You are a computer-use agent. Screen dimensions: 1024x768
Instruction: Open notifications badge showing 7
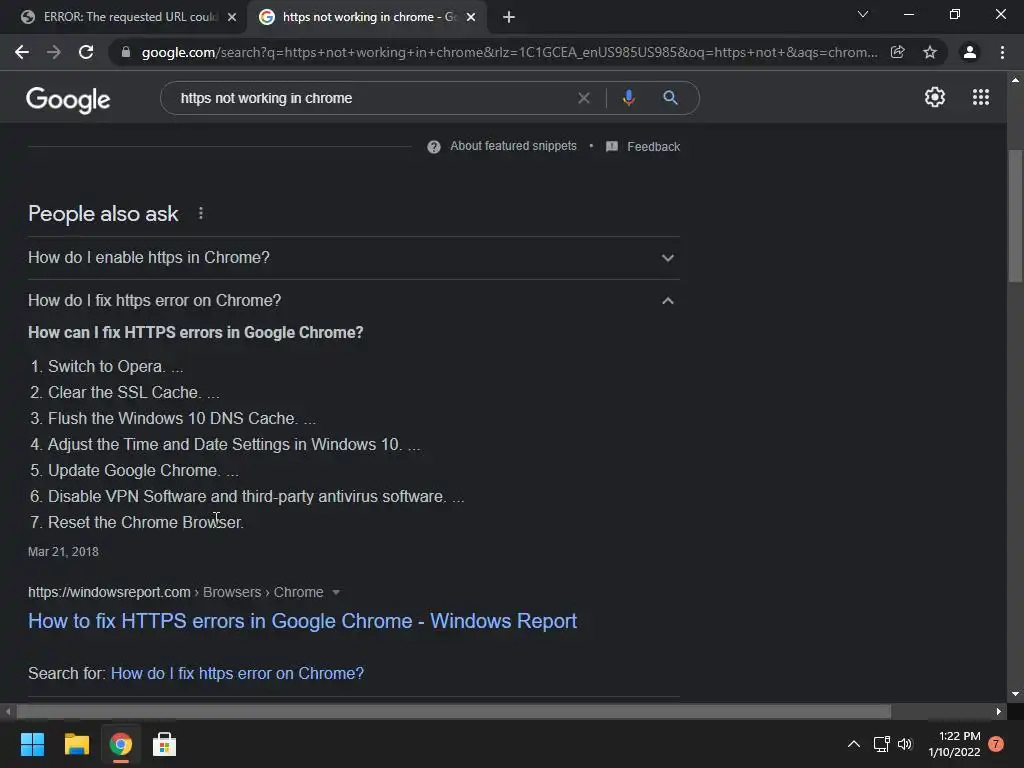tap(996, 744)
